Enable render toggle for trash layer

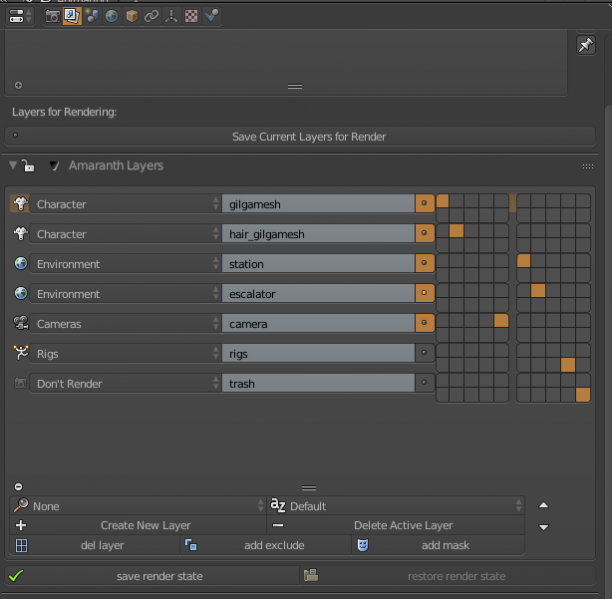[x=425, y=383]
